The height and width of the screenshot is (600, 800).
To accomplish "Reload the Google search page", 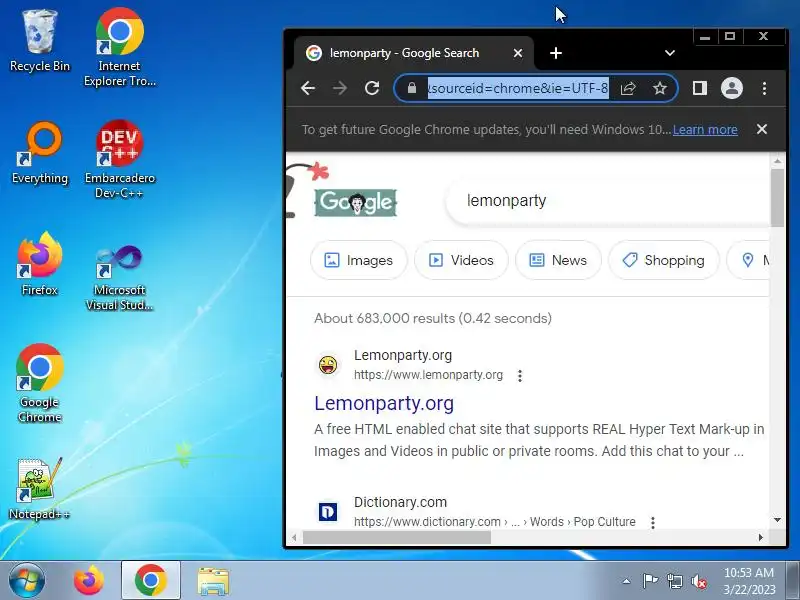I will pos(372,88).
